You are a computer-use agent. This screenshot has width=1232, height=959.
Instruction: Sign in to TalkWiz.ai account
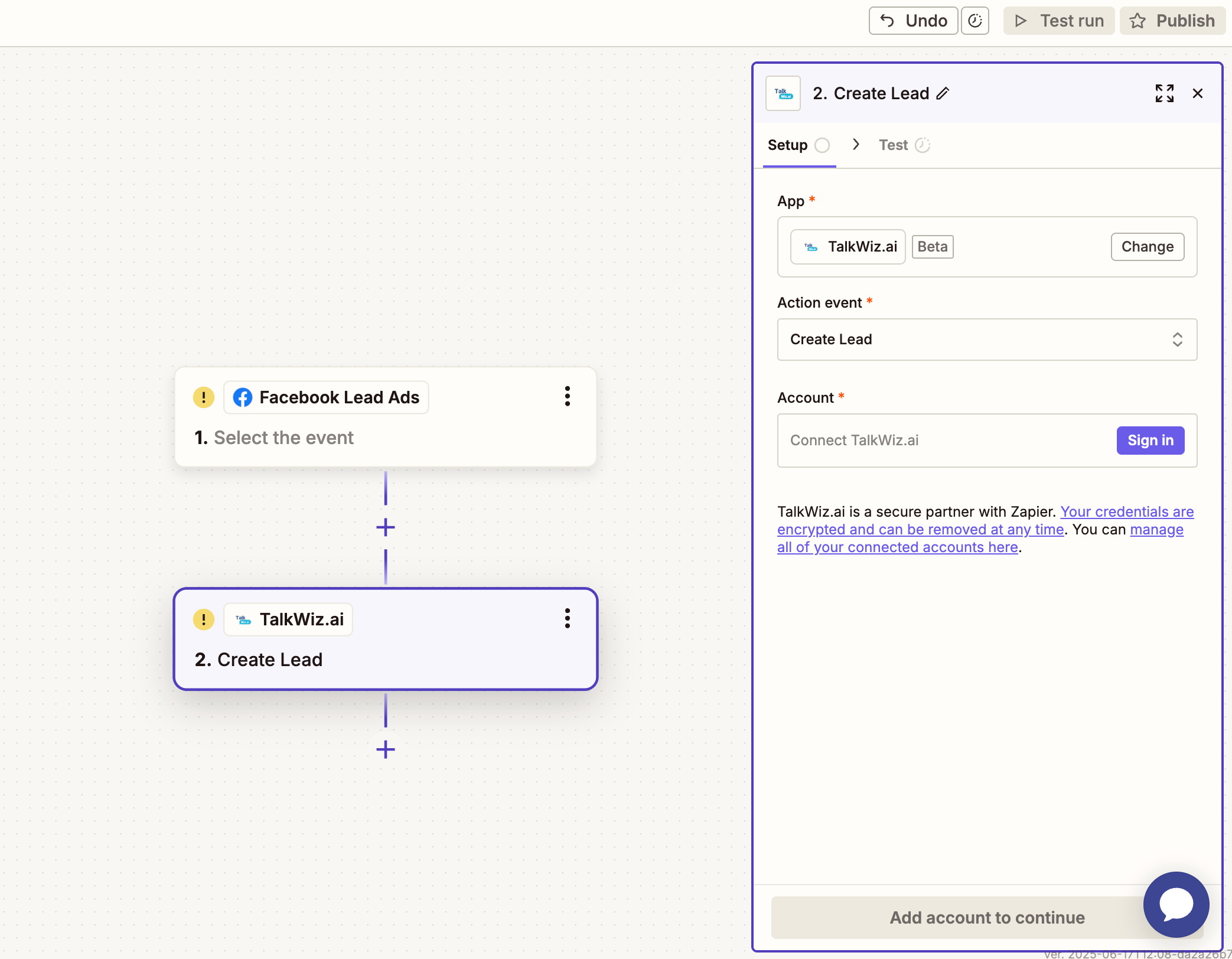1150,441
